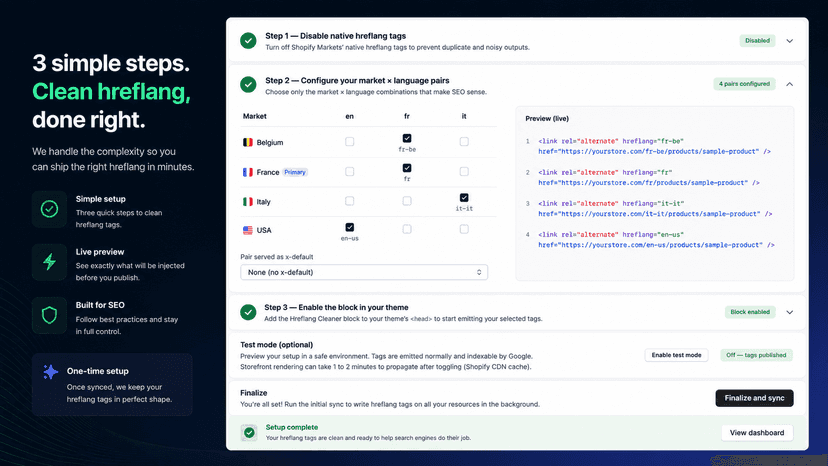Check the USA it checkbox

464,229
